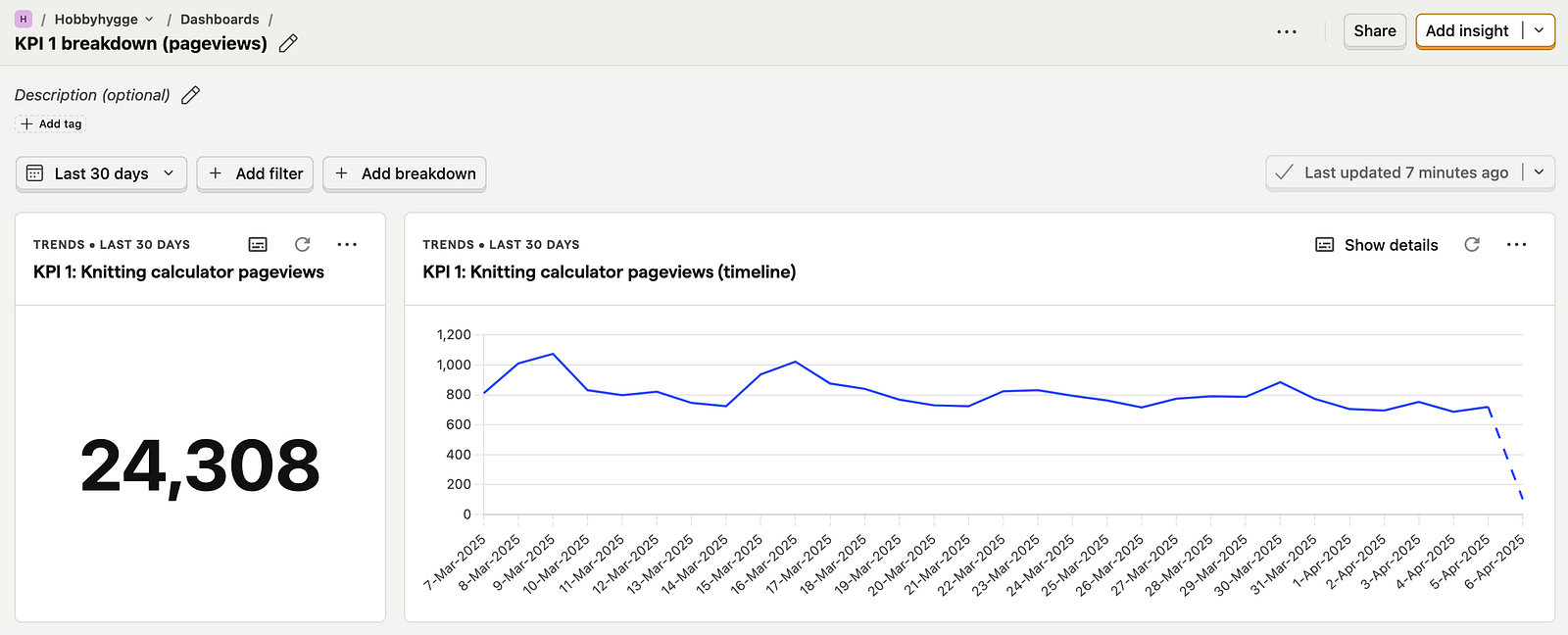The height and width of the screenshot is (635, 1568).
Task: Click the Add breakdown button
Action: (405, 173)
